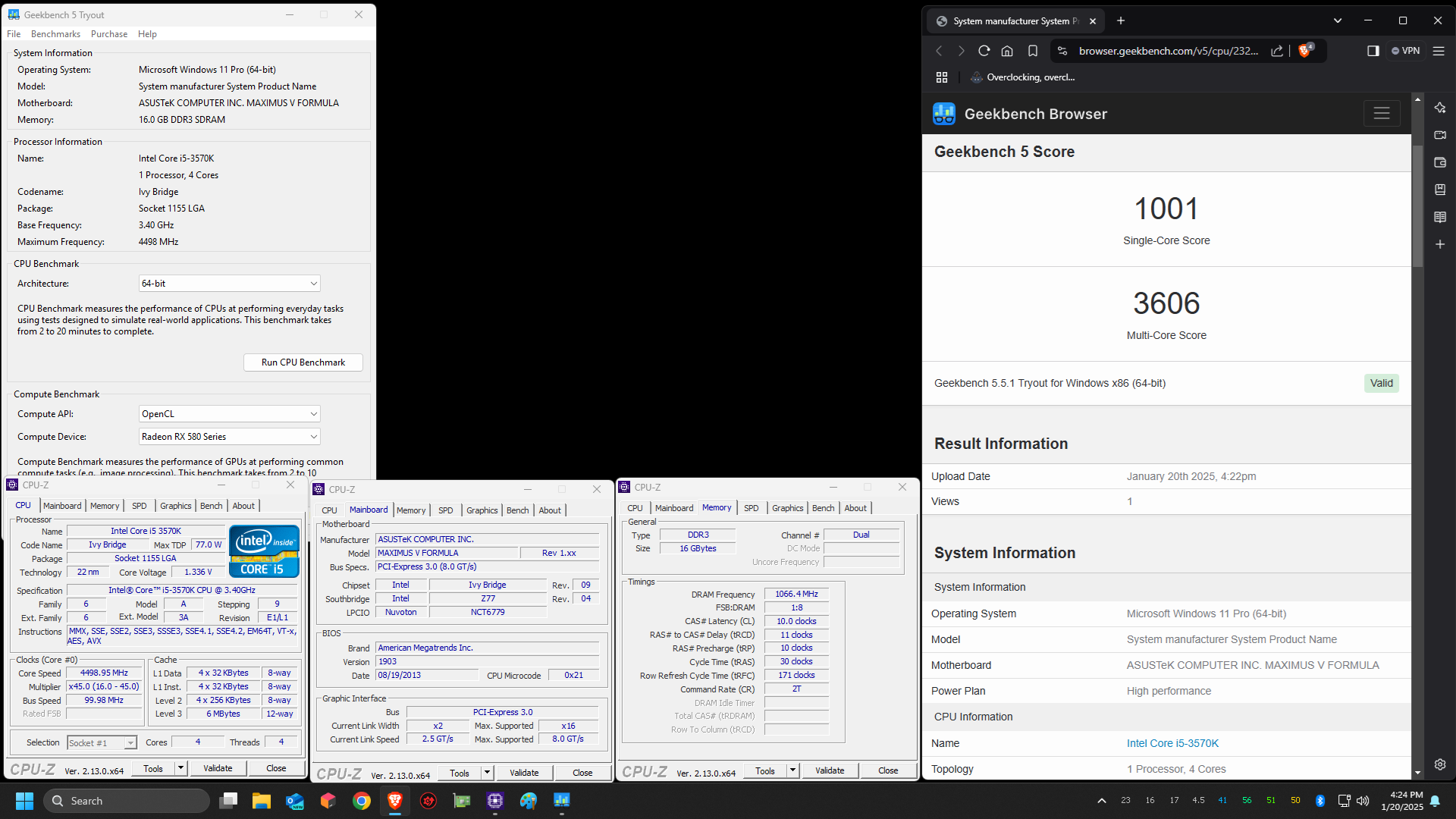The width and height of the screenshot is (1456, 819).
Task: Open Compute API OpenCL dropdown
Action: pos(230,414)
